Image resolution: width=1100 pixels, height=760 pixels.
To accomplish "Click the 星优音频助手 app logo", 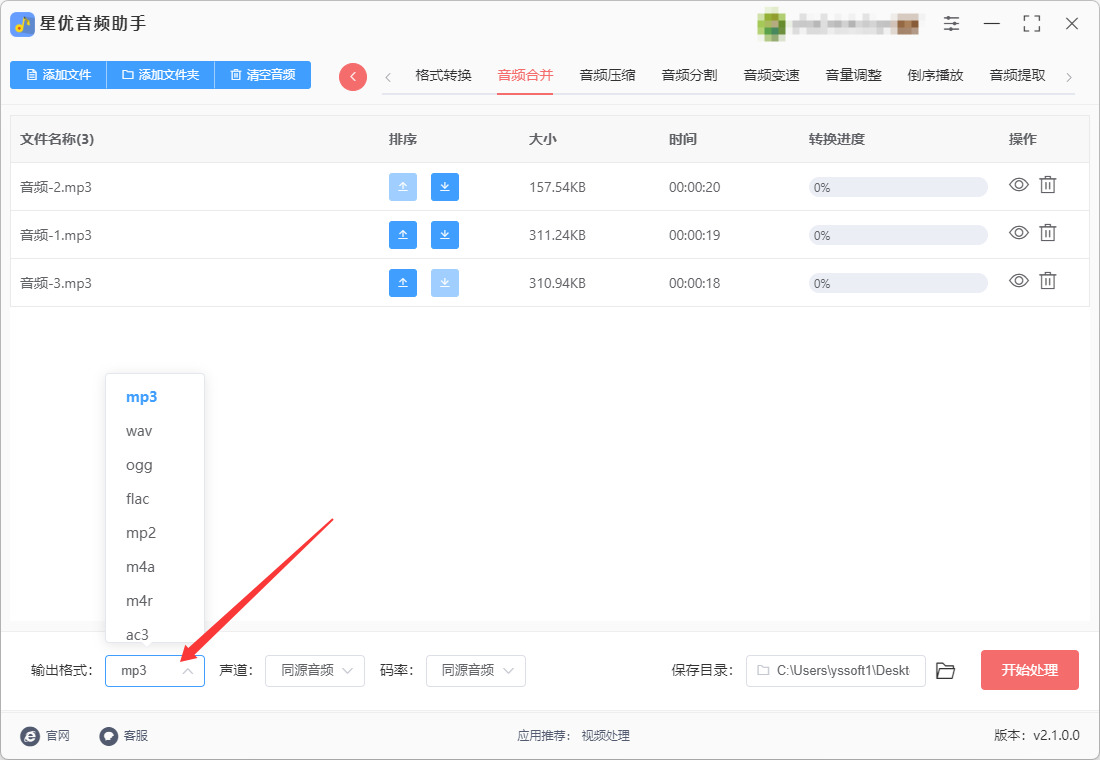I will [x=22, y=24].
